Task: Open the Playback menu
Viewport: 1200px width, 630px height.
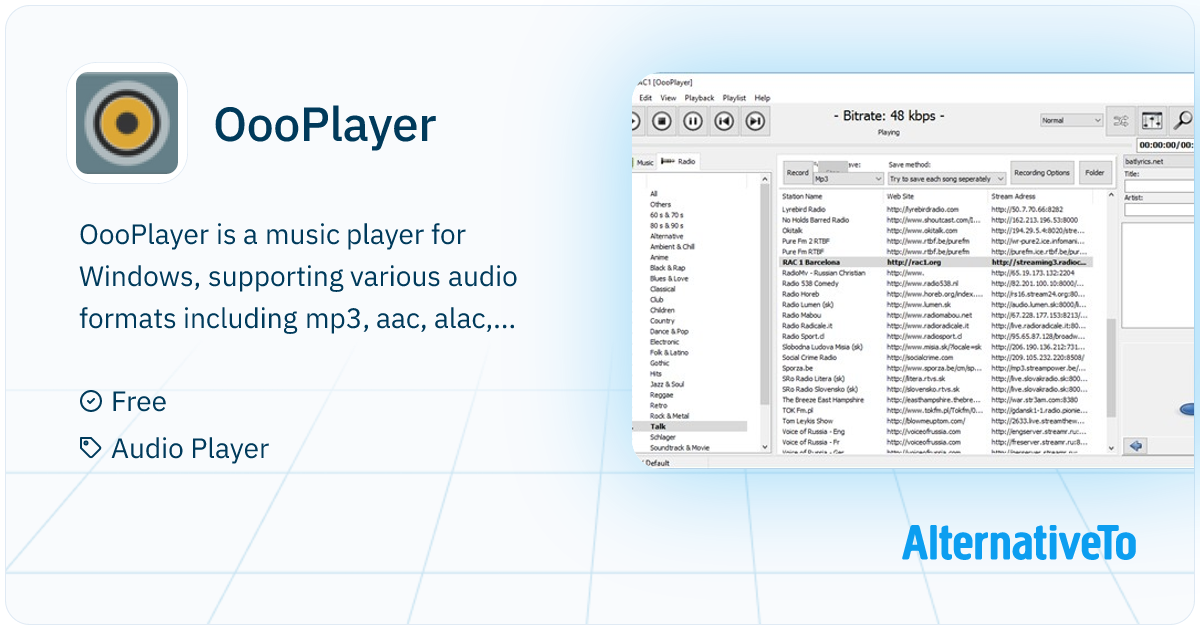Action: point(699,98)
